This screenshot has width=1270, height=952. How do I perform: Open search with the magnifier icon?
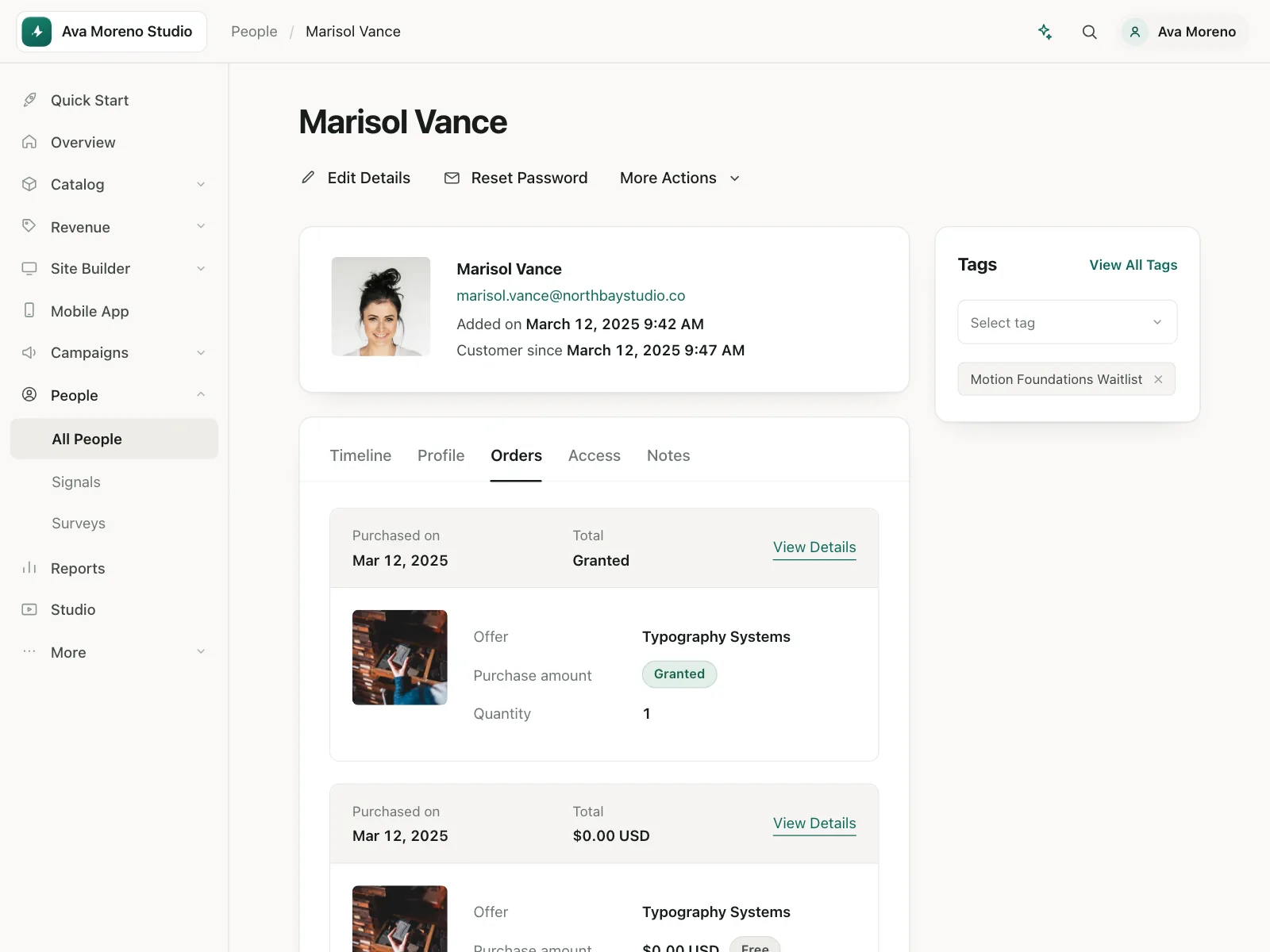(1090, 32)
